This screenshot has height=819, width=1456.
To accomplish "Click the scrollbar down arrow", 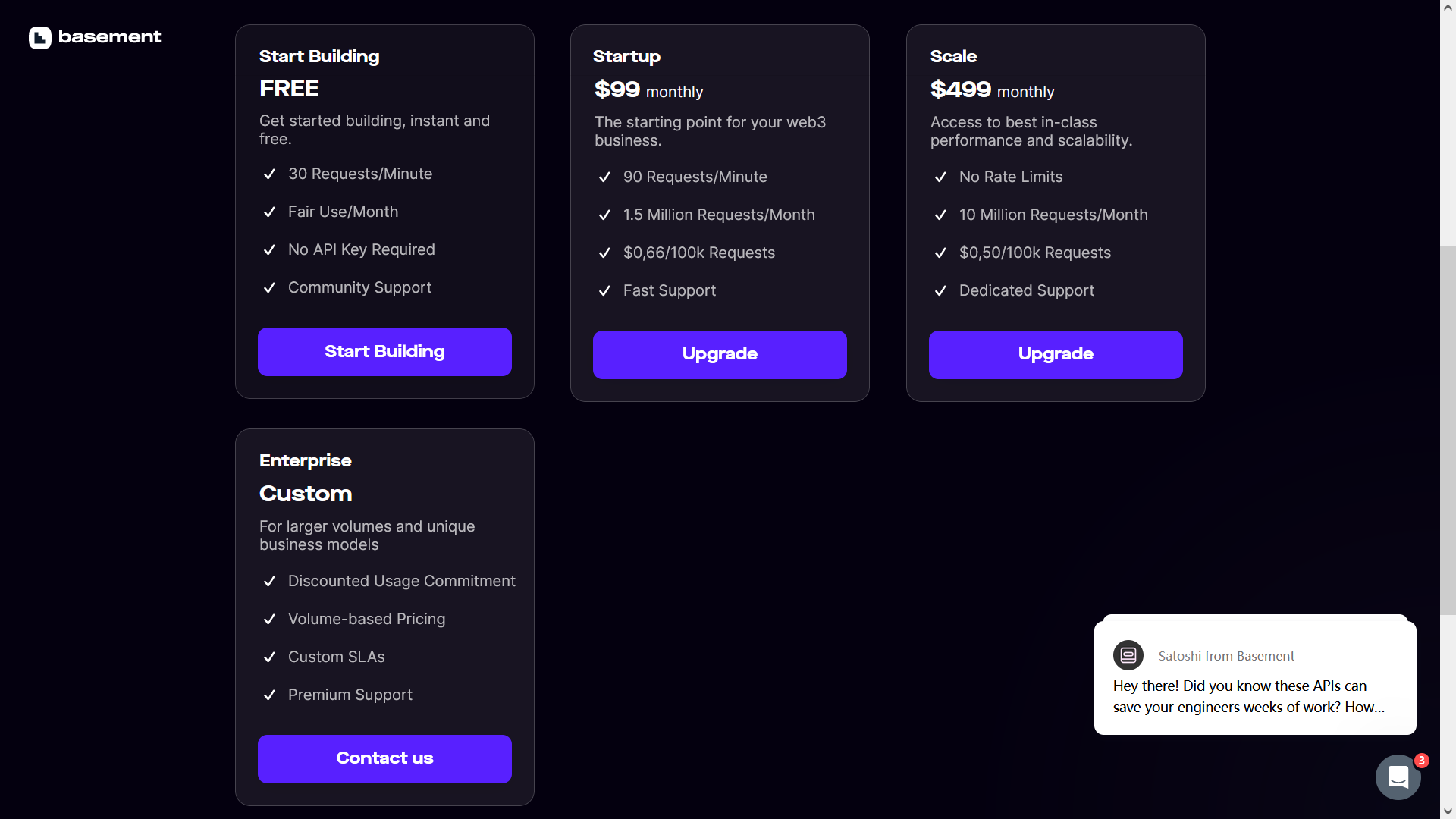I will click(x=1448, y=811).
